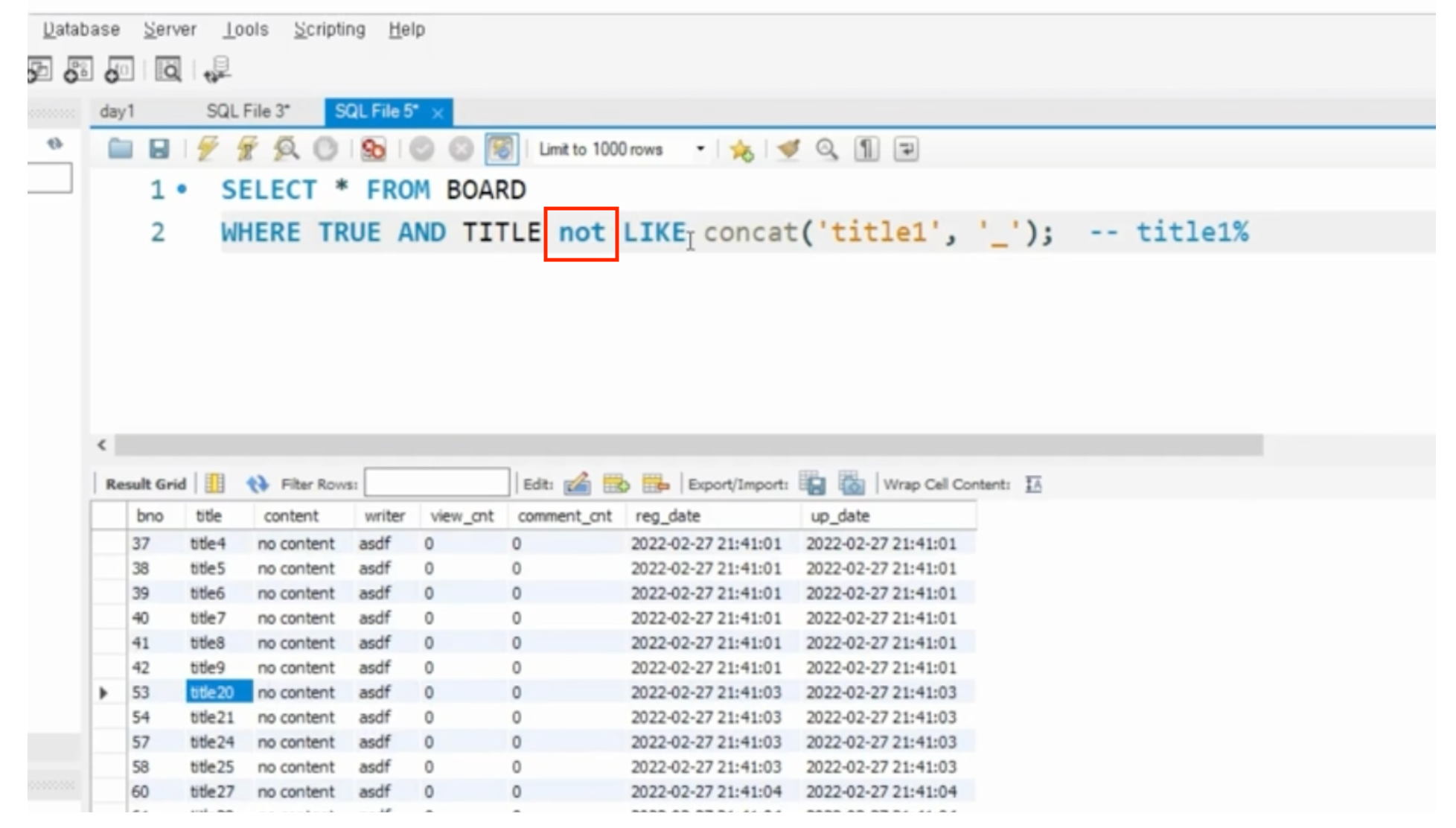
Task: Click the Result Grid button
Action: (145, 485)
